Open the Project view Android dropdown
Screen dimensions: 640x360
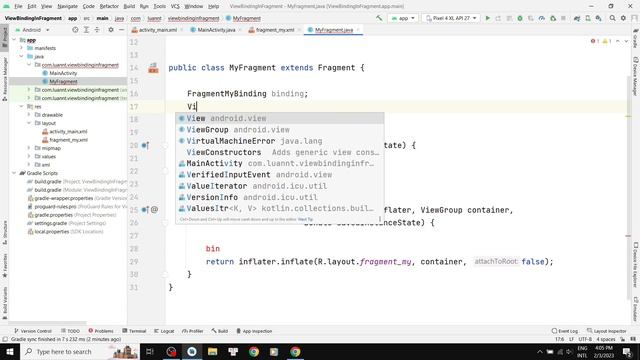(x=32, y=30)
